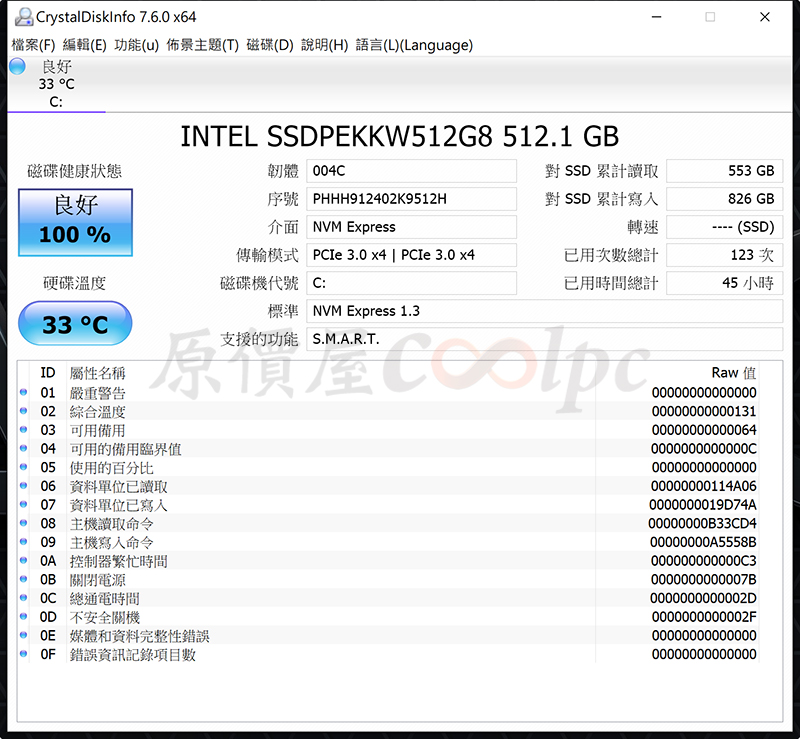The height and width of the screenshot is (739, 800).
Task: Click status dot of row 08 主機讀取命令
Action: [23, 523]
